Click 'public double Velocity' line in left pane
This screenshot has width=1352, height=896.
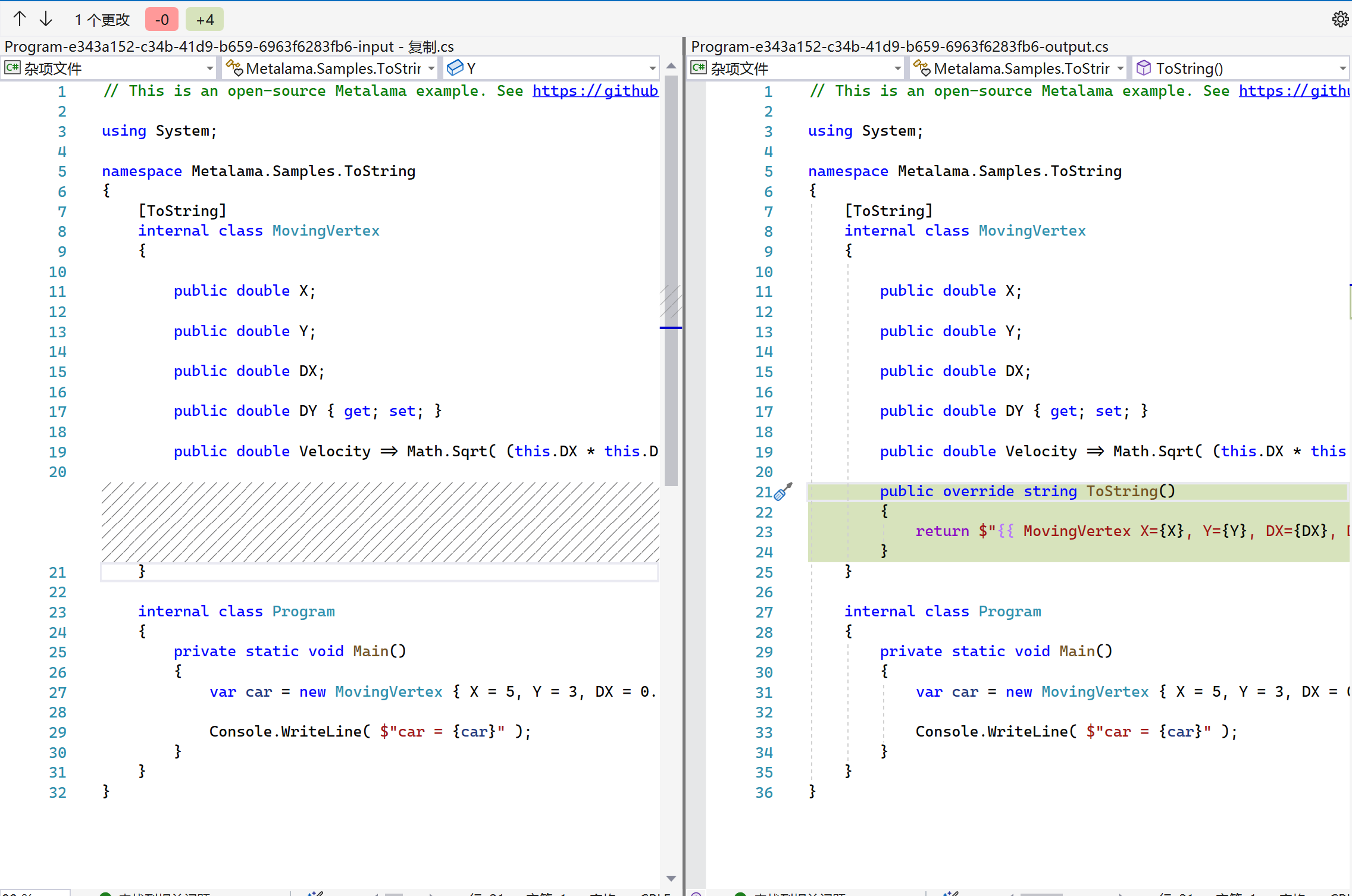tap(416, 452)
